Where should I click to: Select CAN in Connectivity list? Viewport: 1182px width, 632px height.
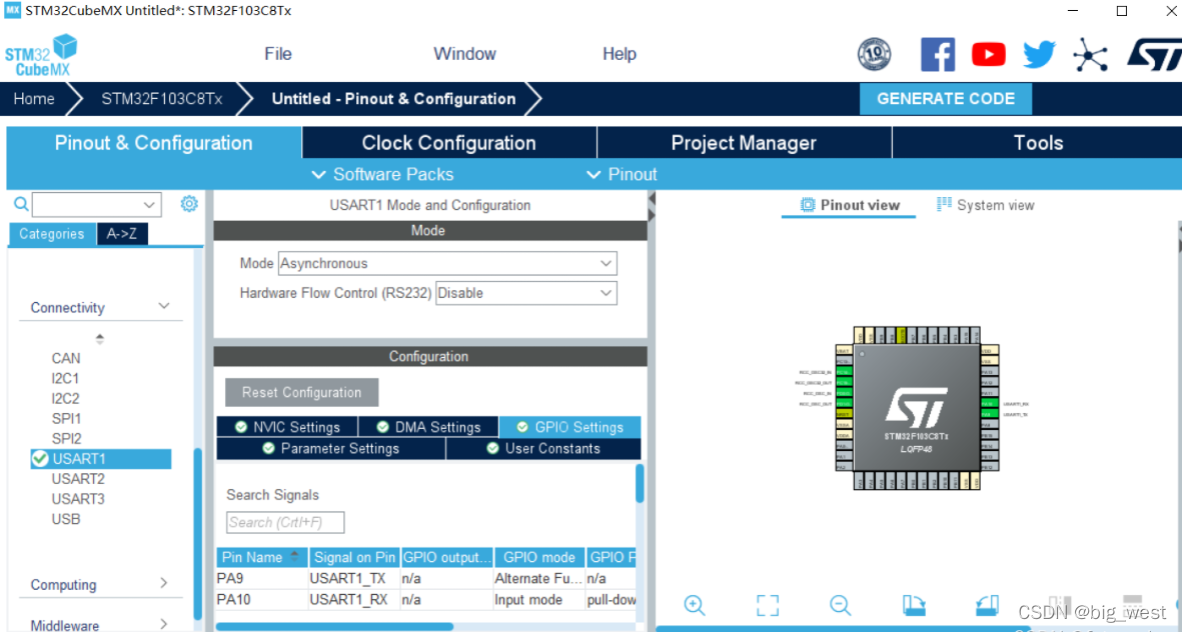tap(66, 358)
